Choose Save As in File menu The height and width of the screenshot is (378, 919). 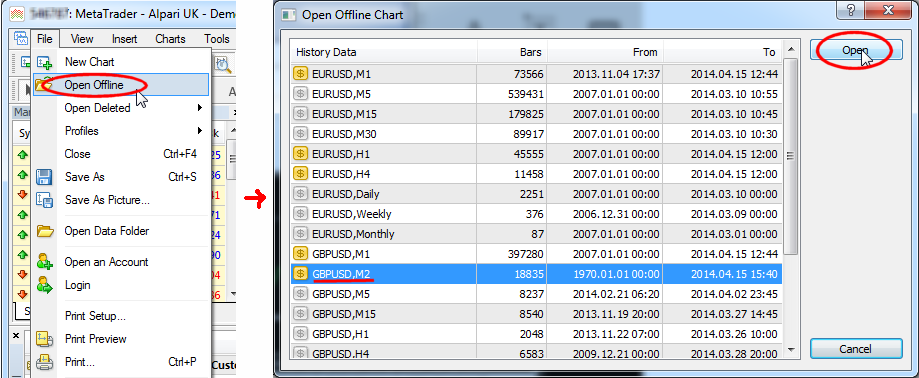coord(121,176)
